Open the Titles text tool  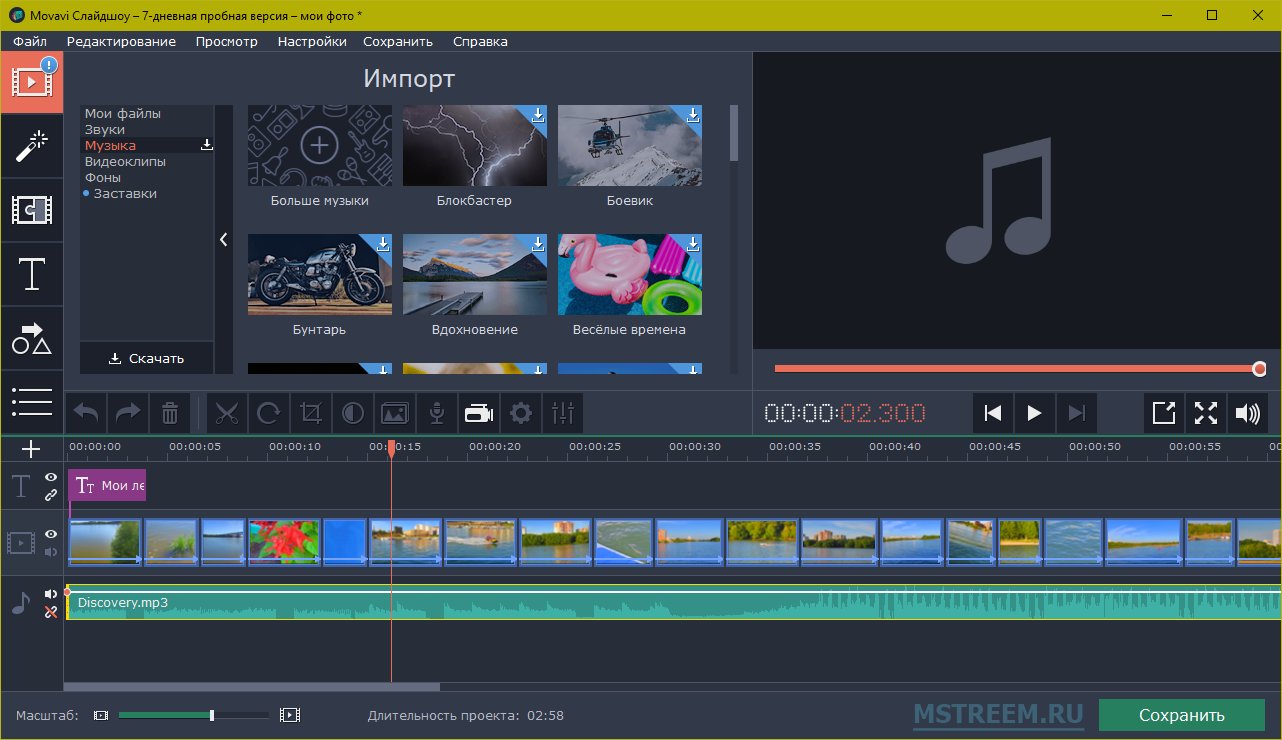[x=32, y=274]
